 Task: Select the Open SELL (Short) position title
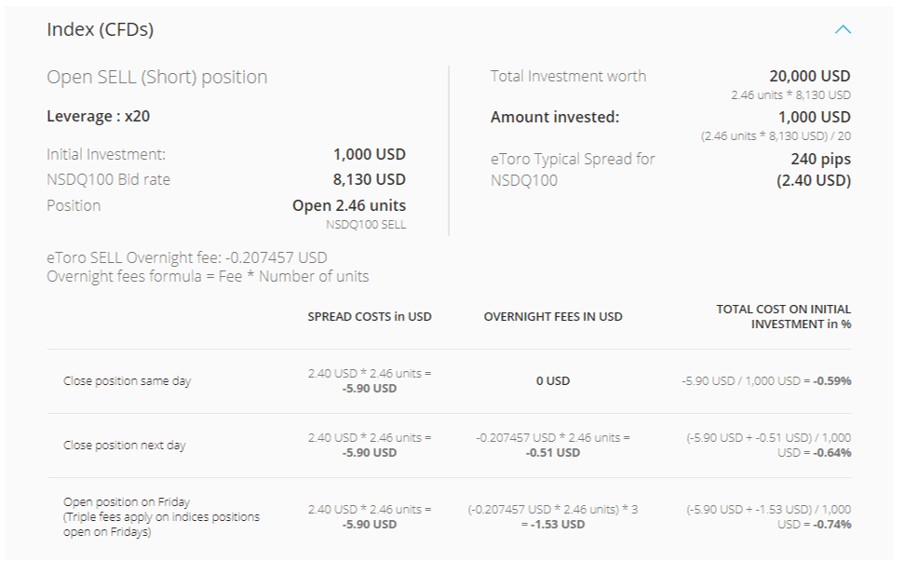[x=157, y=77]
